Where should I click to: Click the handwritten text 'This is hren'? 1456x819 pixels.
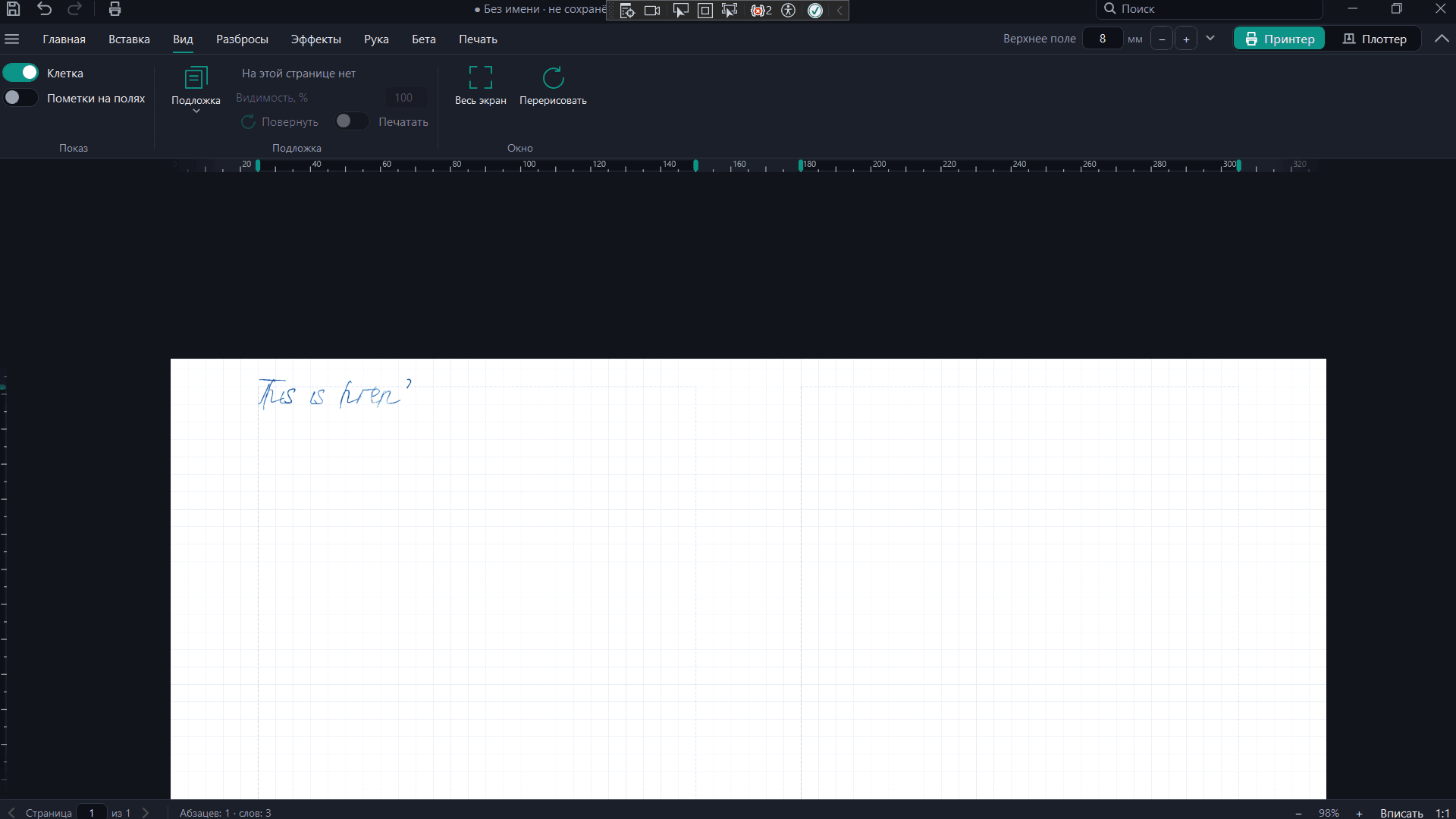(334, 394)
